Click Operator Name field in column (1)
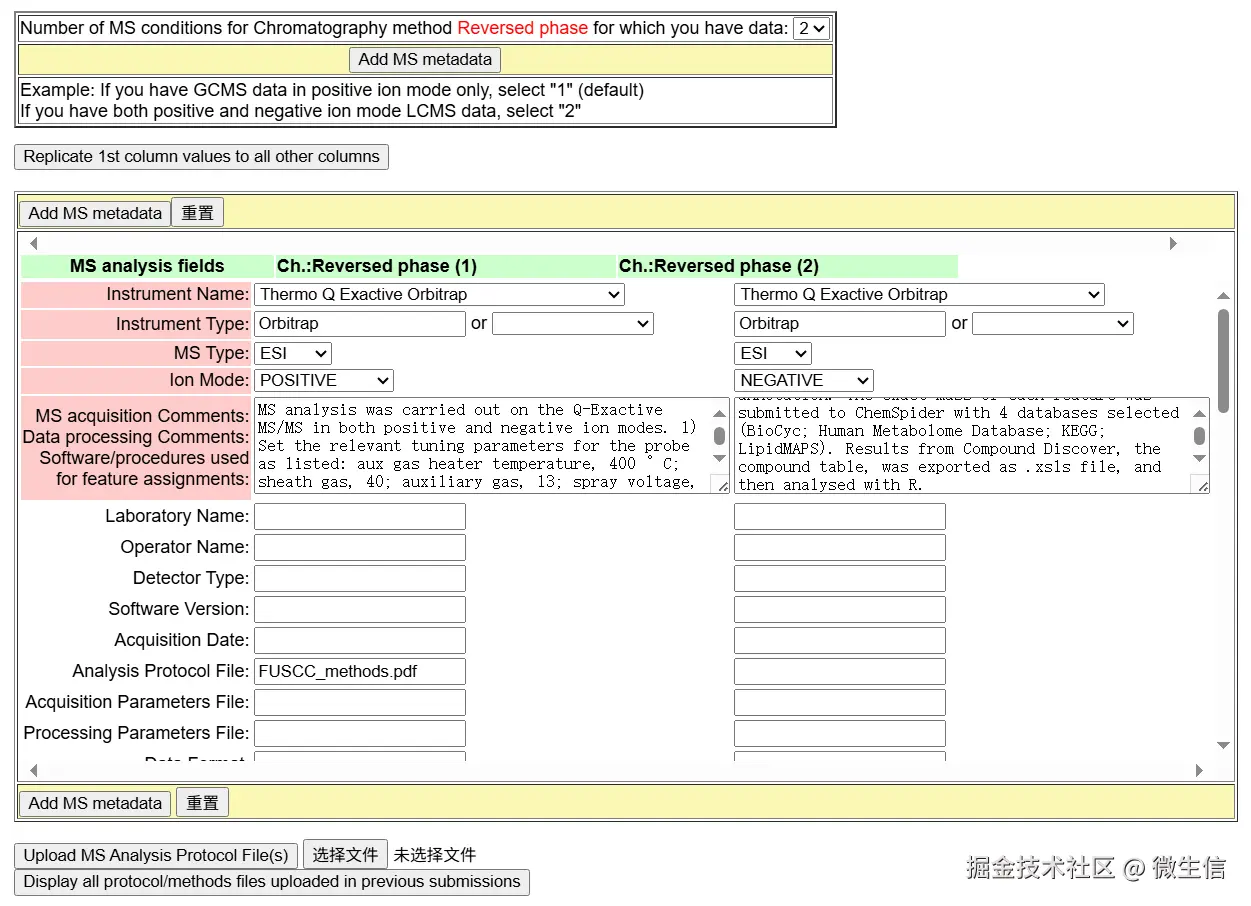 click(360, 548)
